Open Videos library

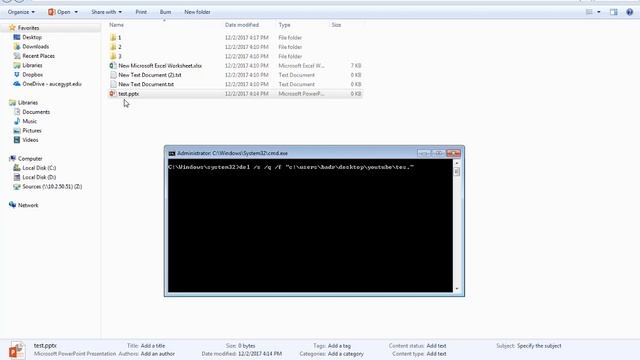(30, 140)
